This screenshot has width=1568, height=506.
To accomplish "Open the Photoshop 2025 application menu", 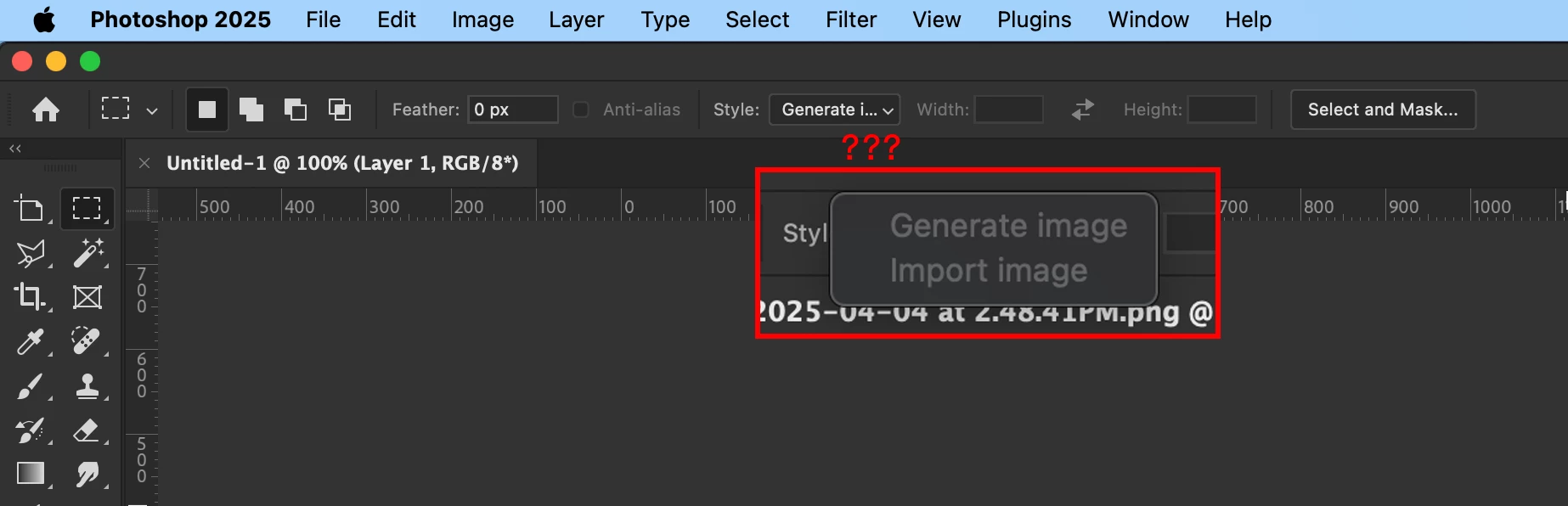I will pyautogui.click(x=181, y=20).
